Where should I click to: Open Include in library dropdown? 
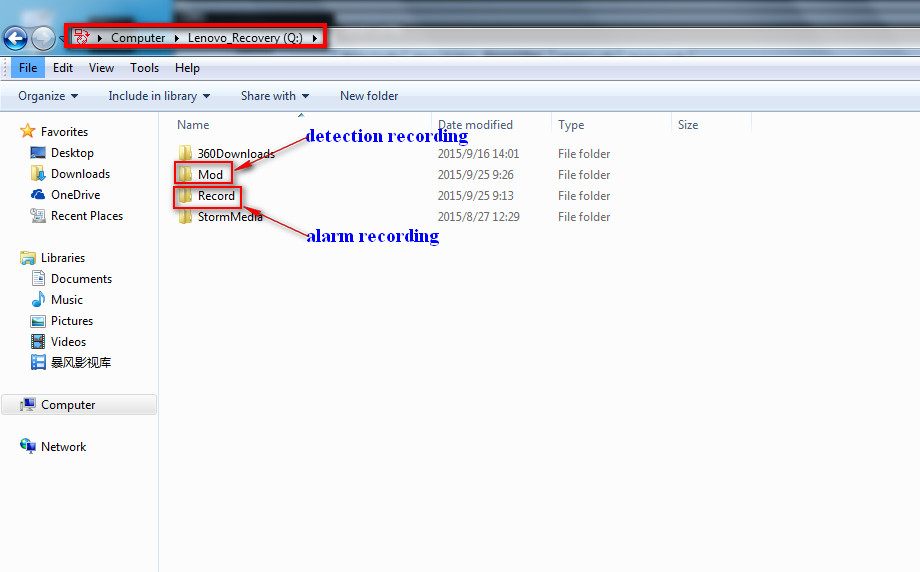point(159,96)
